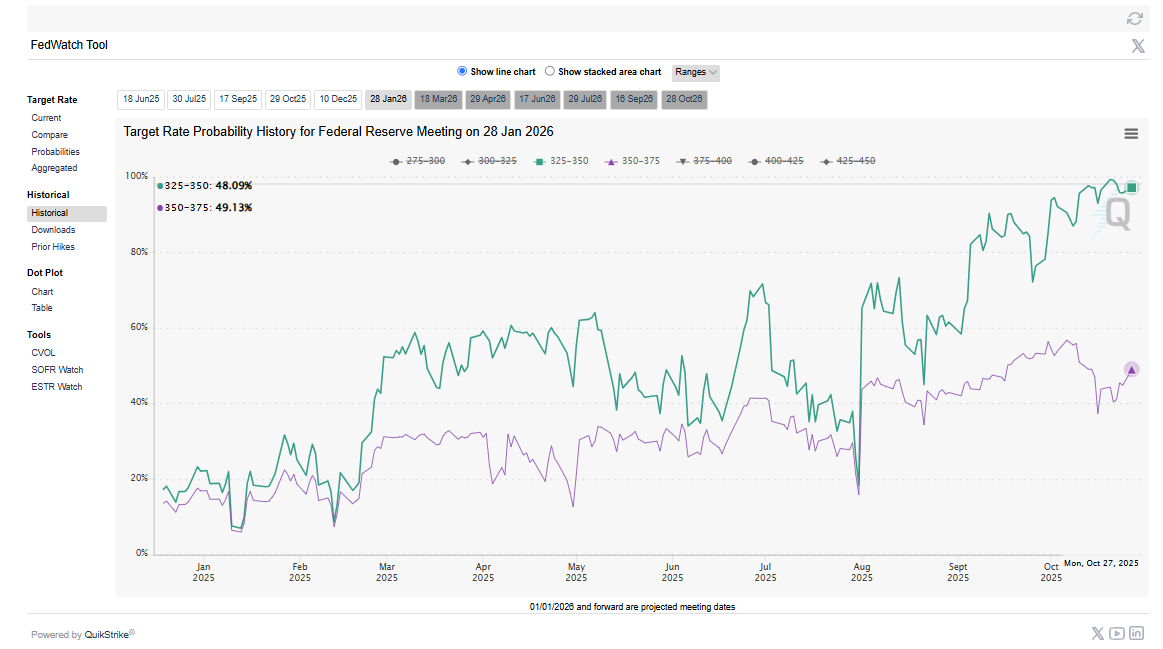Viewport: 1163px width, 649px height.
Task: Select the Show stacked area chart option
Action: 550,72
